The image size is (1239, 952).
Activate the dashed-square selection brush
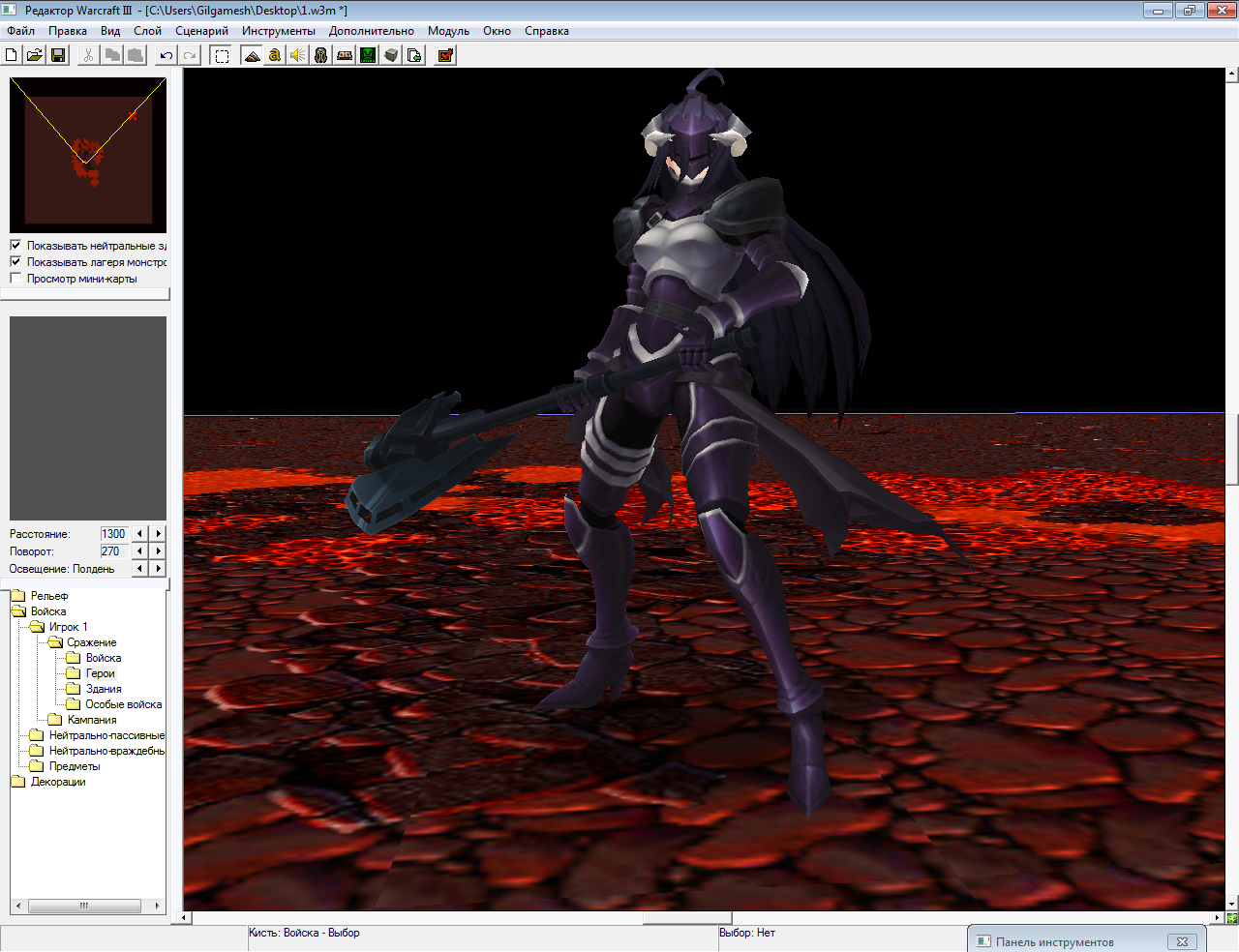[x=222, y=55]
